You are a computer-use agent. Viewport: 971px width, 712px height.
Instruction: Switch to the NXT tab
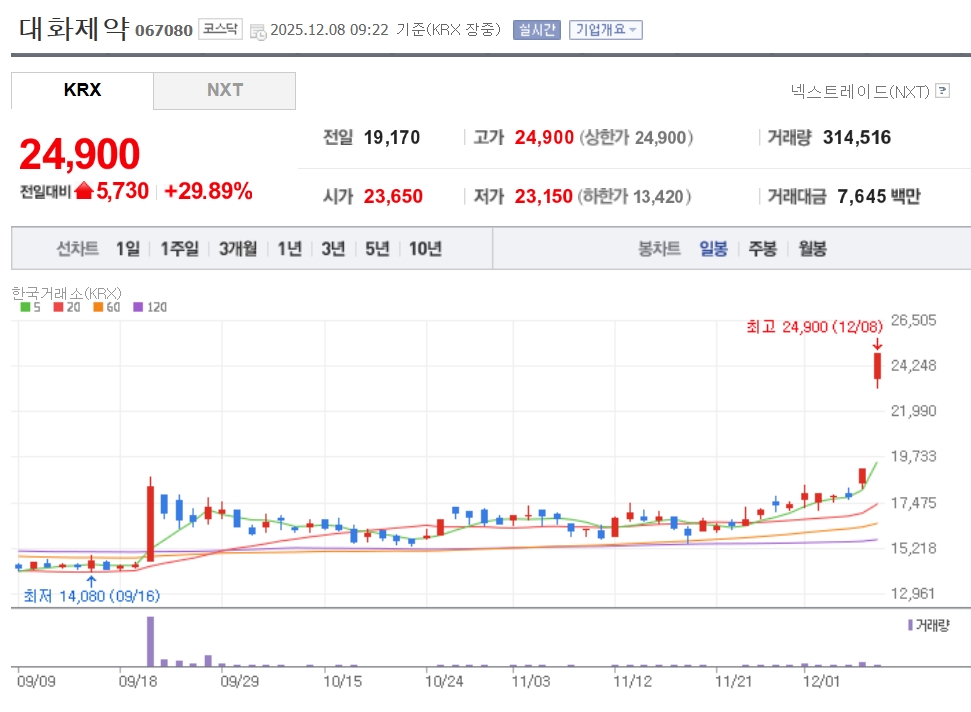tap(224, 90)
